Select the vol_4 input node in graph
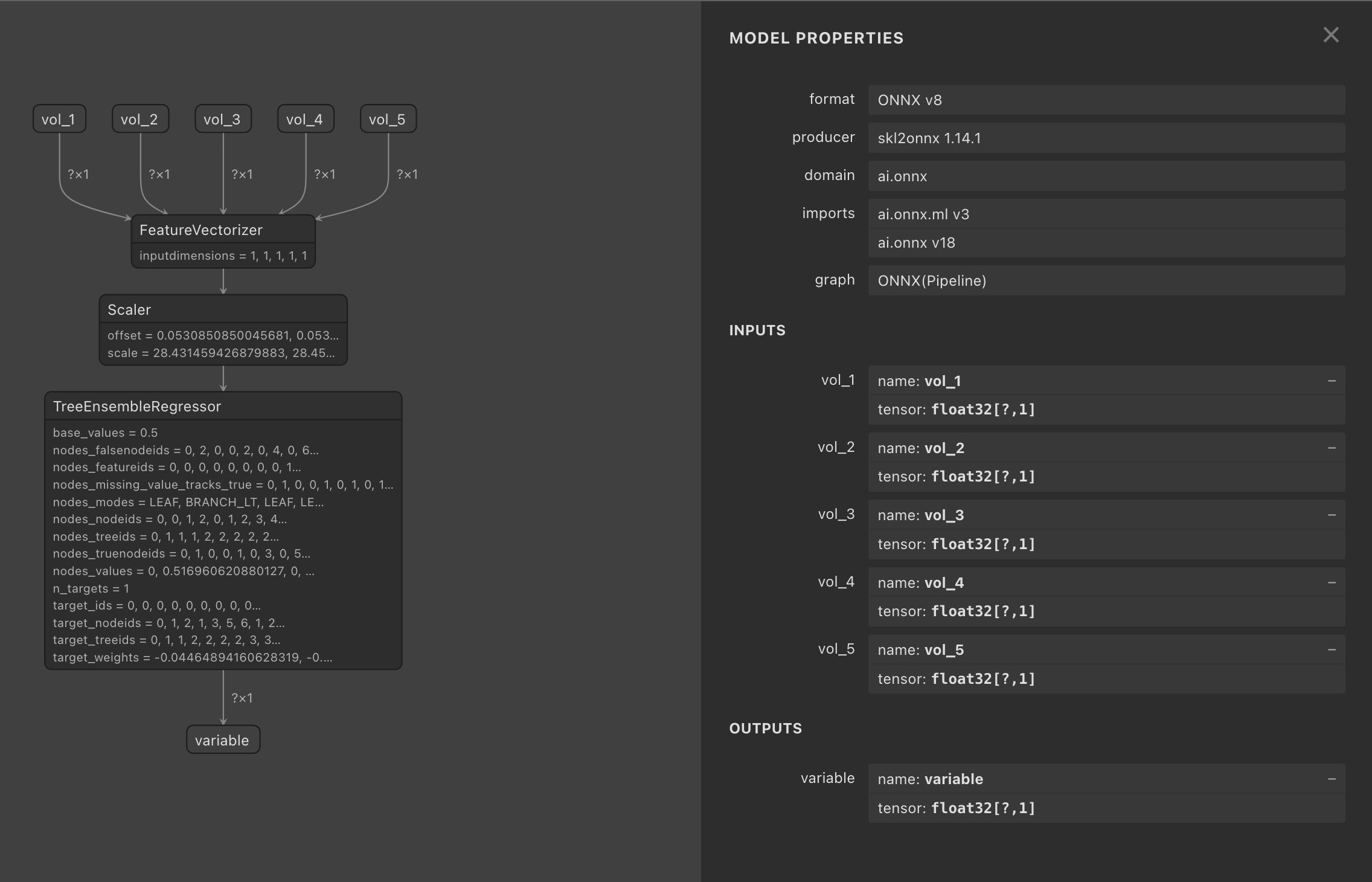Screen dimensions: 1372x882 [x=306, y=119]
